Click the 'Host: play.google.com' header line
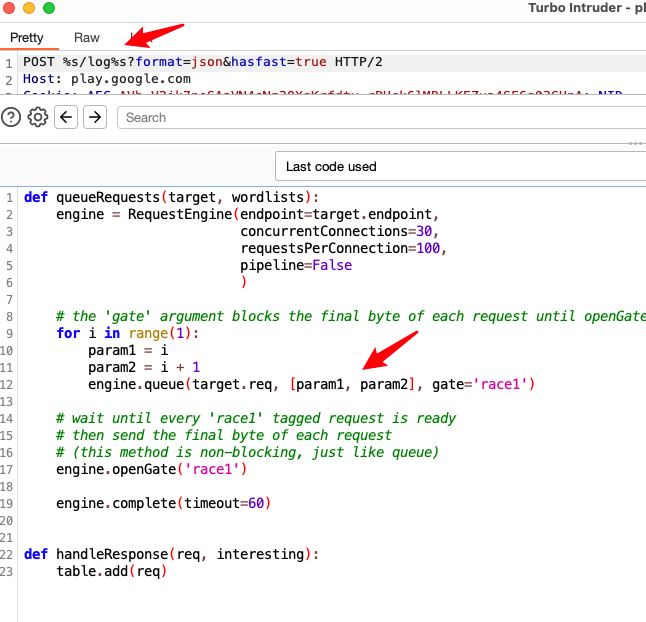 [107, 79]
